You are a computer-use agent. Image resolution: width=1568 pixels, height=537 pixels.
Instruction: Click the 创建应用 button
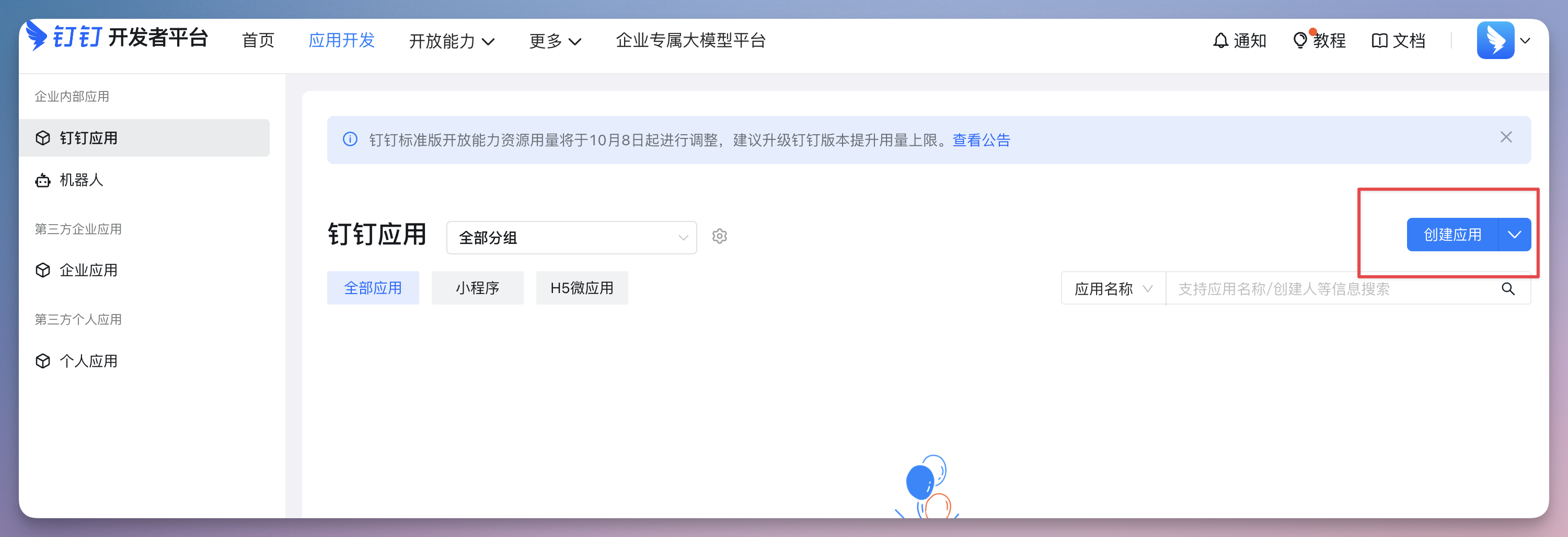[1452, 235]
